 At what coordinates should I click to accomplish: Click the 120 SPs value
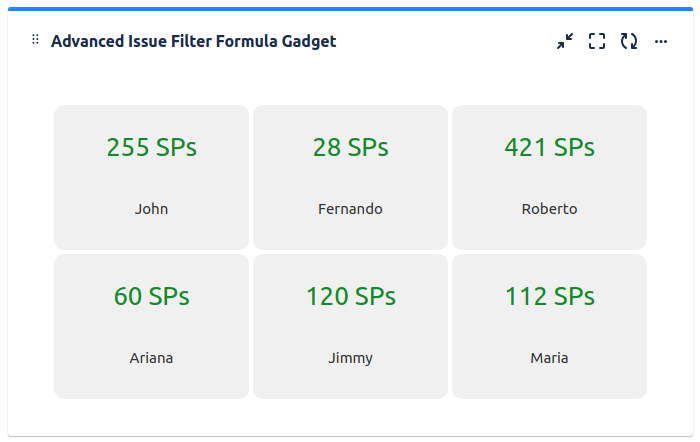point(350,296)
